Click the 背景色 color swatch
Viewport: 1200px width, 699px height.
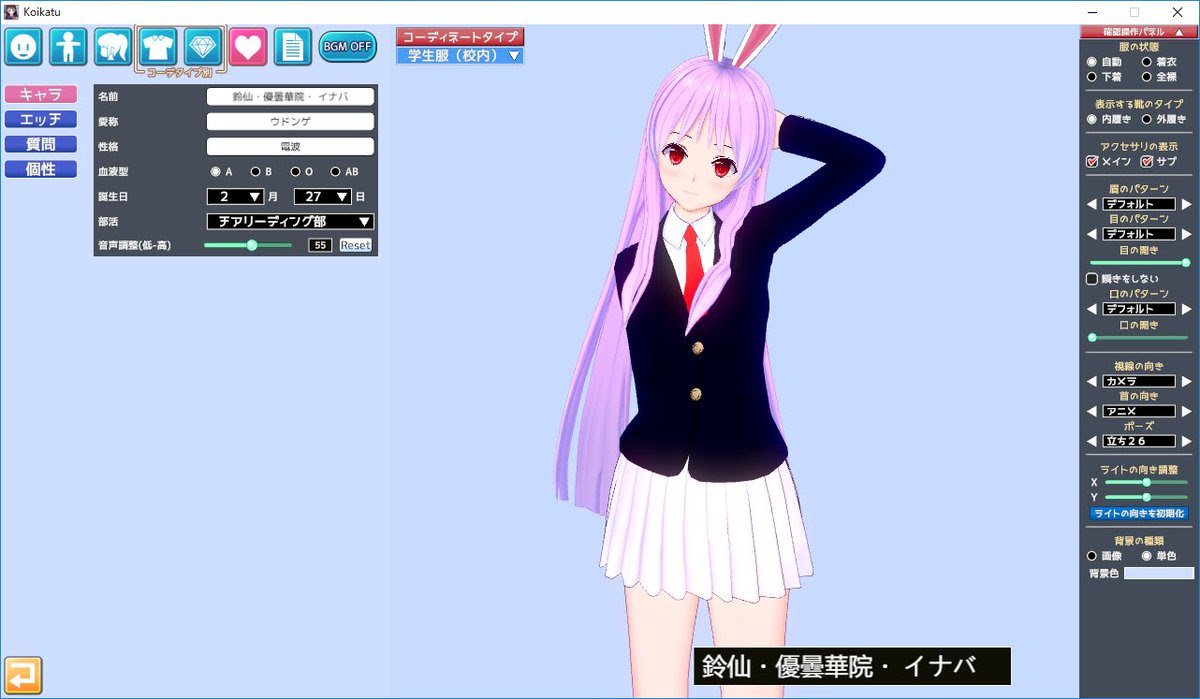[1159, 573]
